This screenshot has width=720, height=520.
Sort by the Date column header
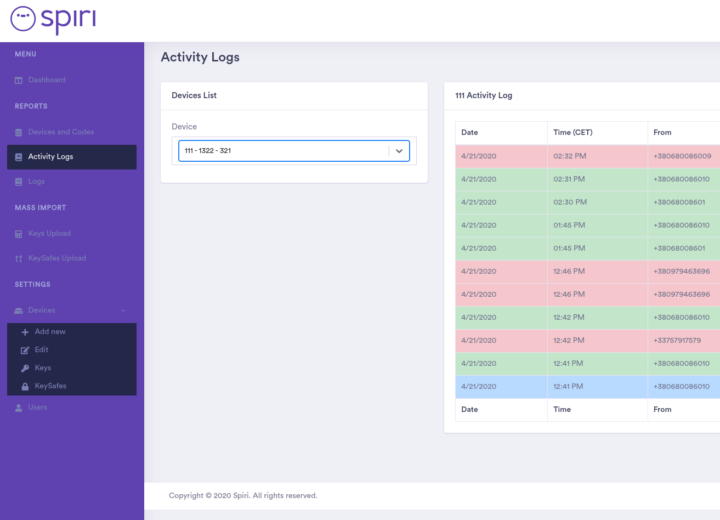(x=470, y=133)
